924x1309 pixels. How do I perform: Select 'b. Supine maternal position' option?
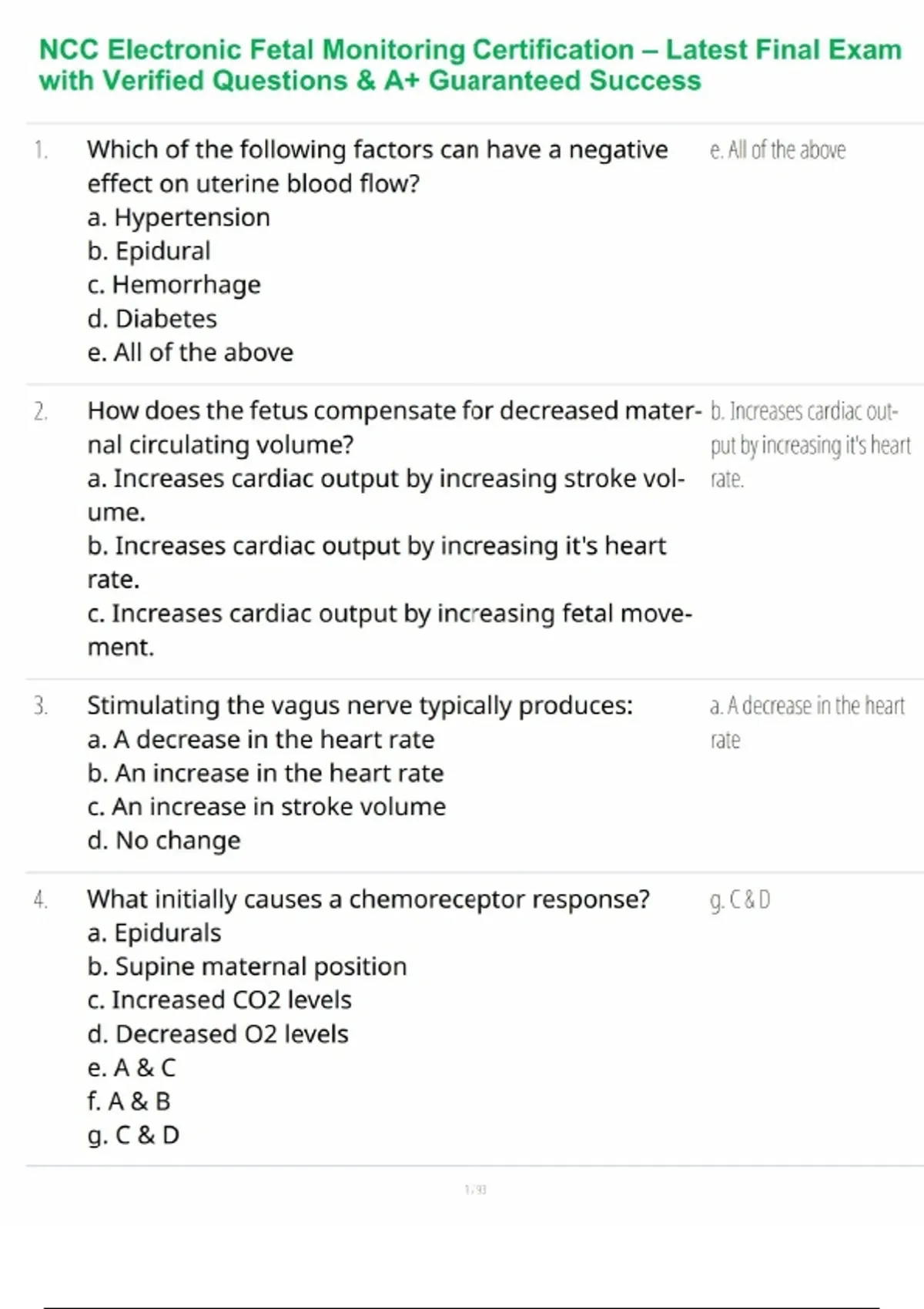click(x=246, y=966)
